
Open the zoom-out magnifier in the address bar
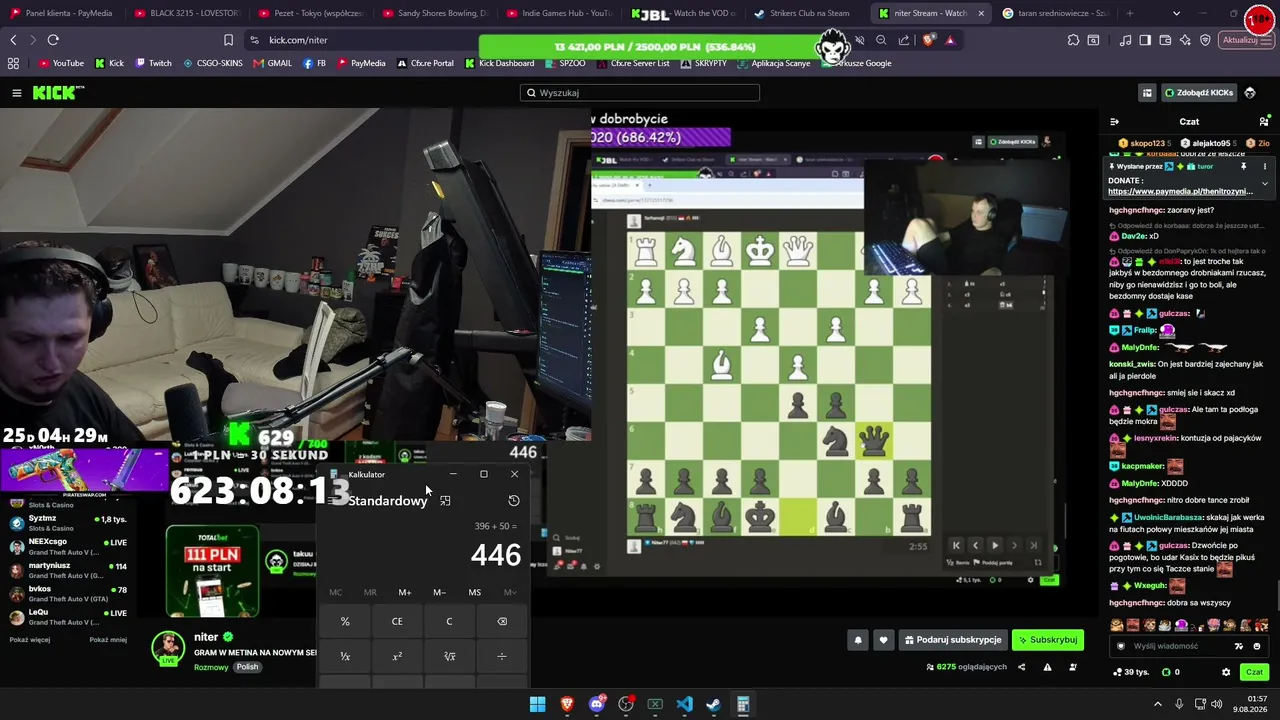[x=881, y=40]
